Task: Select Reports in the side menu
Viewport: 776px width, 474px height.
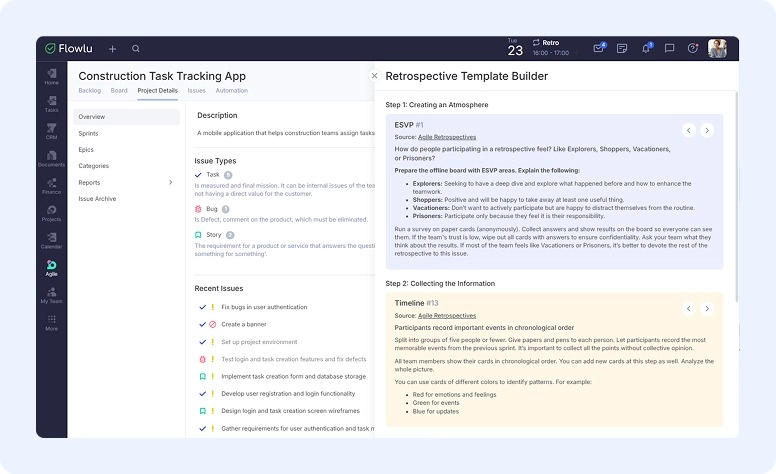Action: [x=89, y=183]
